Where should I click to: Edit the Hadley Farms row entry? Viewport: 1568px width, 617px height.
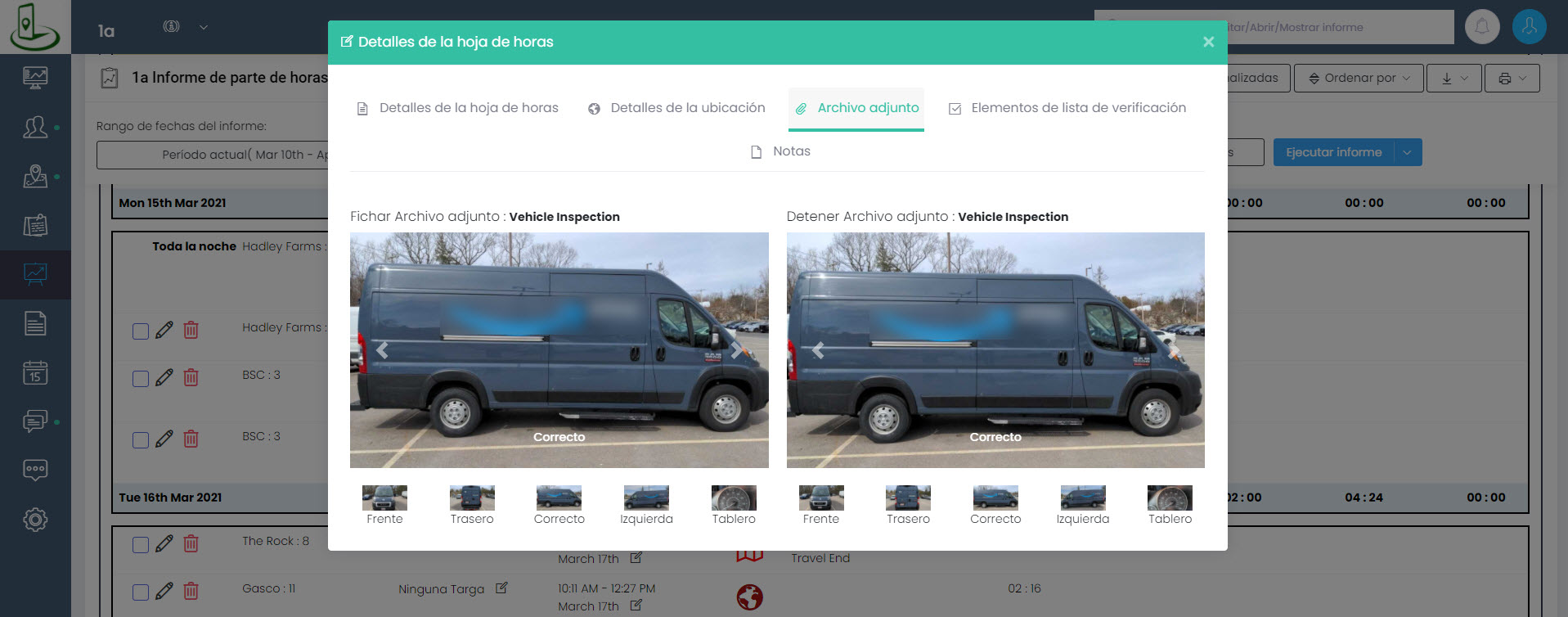[x=164, y=330]
